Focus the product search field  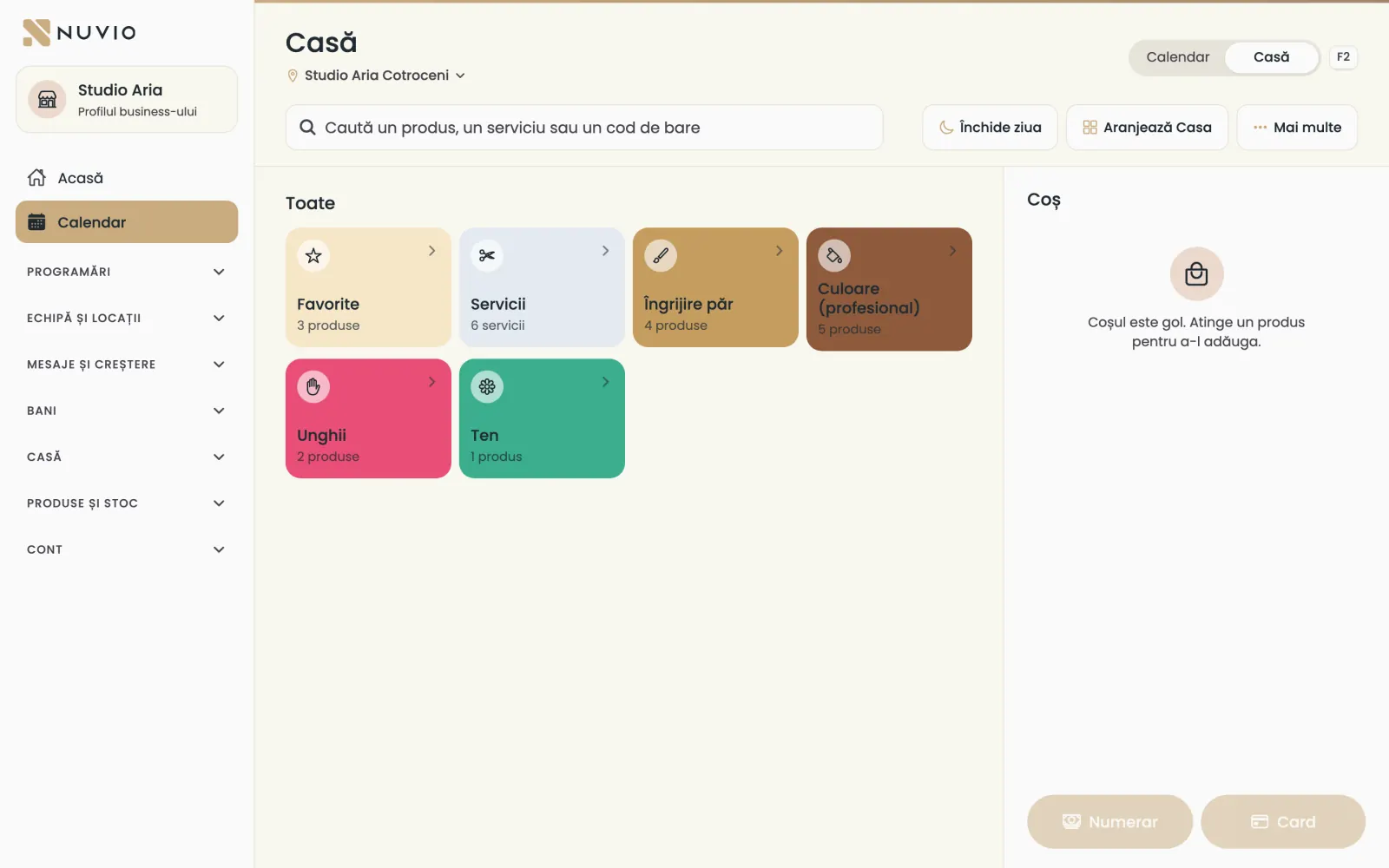tap(584, 128)
